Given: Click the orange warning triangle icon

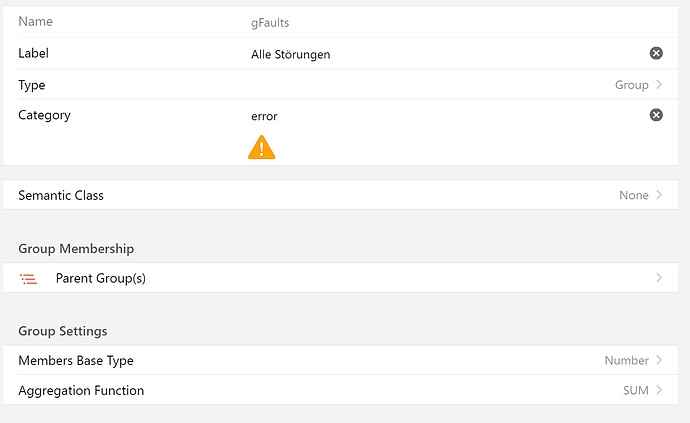Looking at the screenshot, I should 261,148.
